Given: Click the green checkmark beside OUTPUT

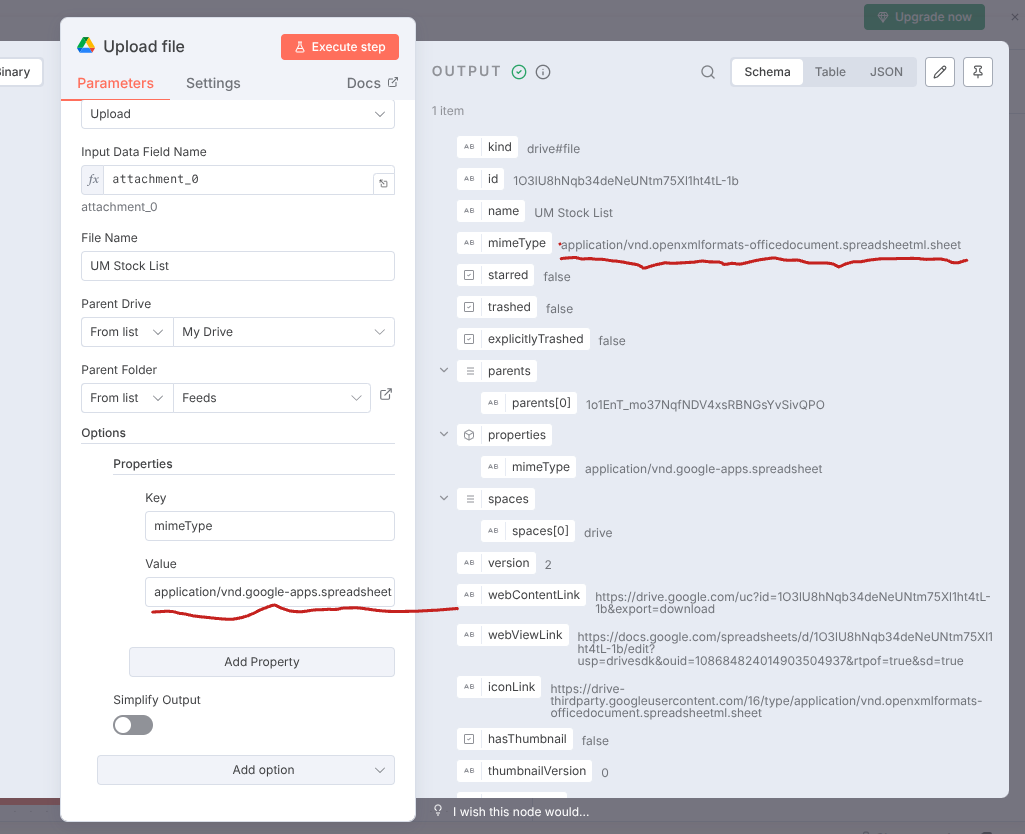Looking at the screenshot, I should pos(518,72).
